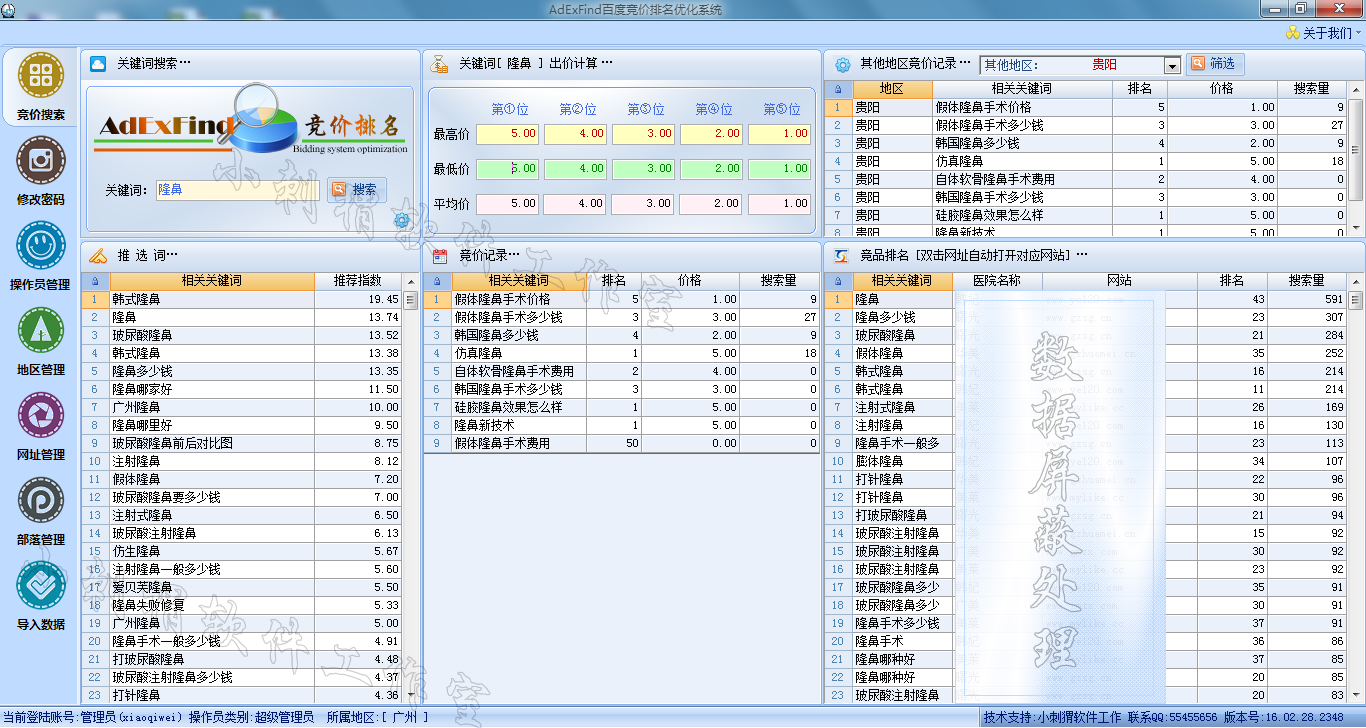Click the 搜索 keyword search button
1366x728 pixels.
[x=356, y=189]
